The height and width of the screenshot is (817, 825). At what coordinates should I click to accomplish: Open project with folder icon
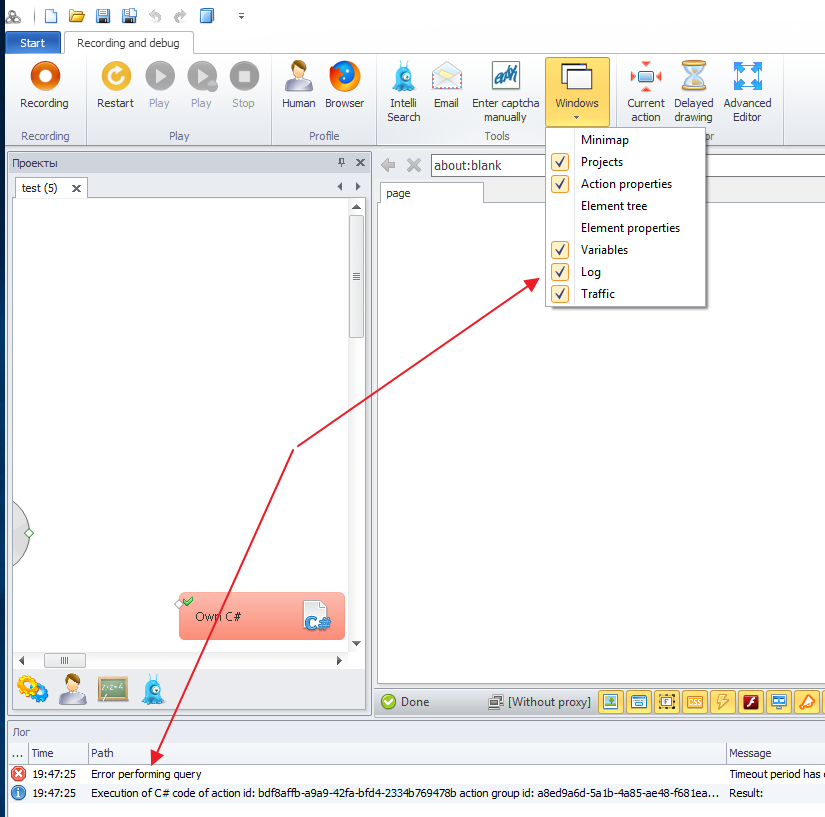pyautogui.click(x=77, y=16)
